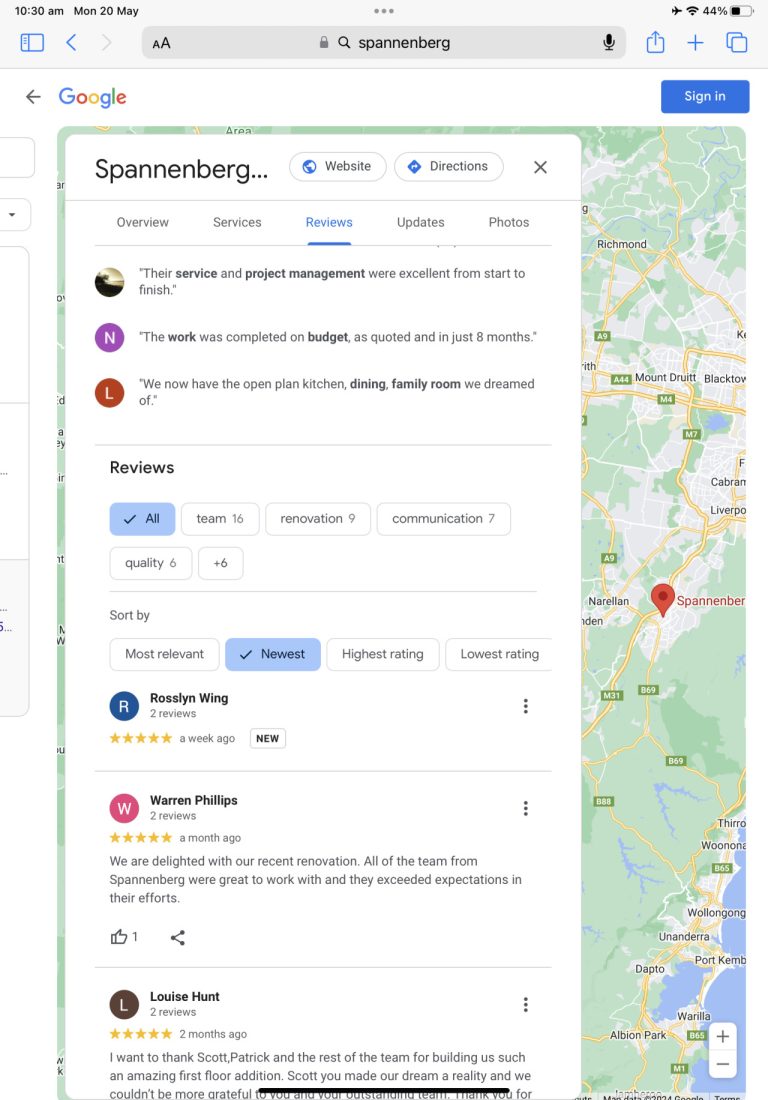The width and height of the screenshot is (768, 1100).
Task: Show Safari tab overview icon
Action: (x=737, y=42)
